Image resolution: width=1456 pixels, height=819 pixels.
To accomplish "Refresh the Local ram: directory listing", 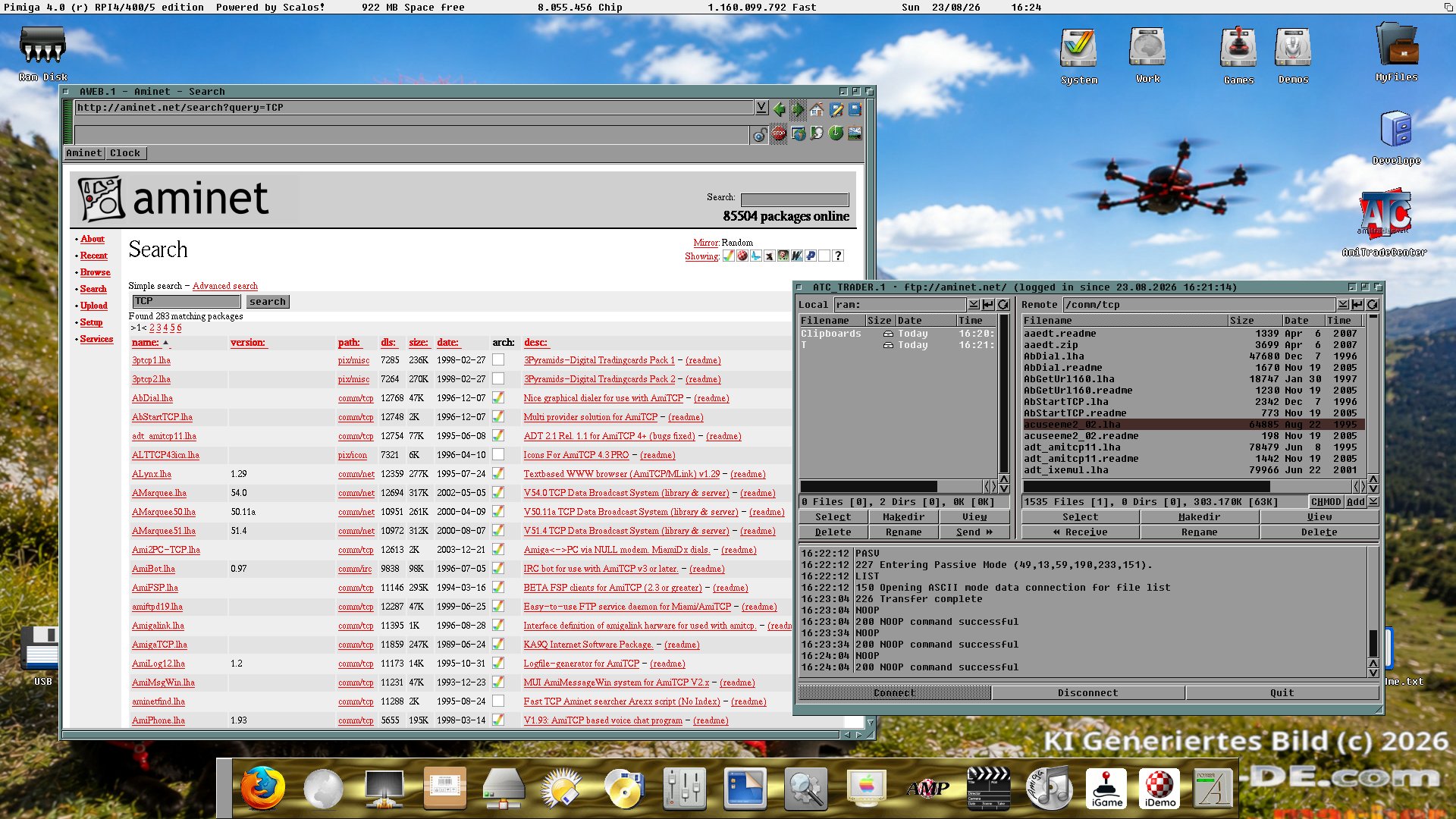I will tap(1003, 305).
